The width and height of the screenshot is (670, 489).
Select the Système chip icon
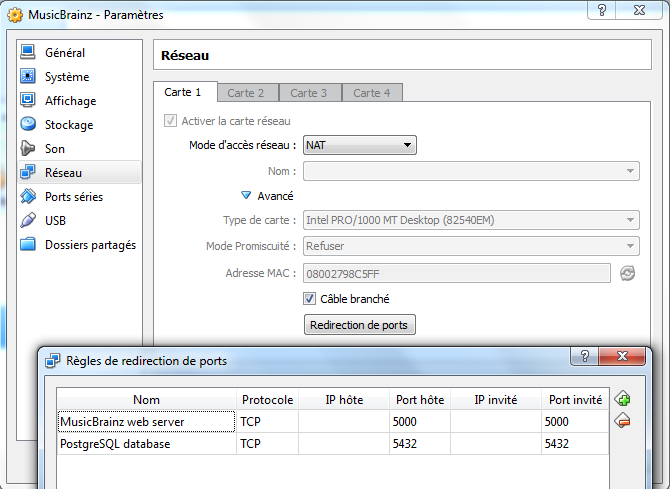coord(28,77)
